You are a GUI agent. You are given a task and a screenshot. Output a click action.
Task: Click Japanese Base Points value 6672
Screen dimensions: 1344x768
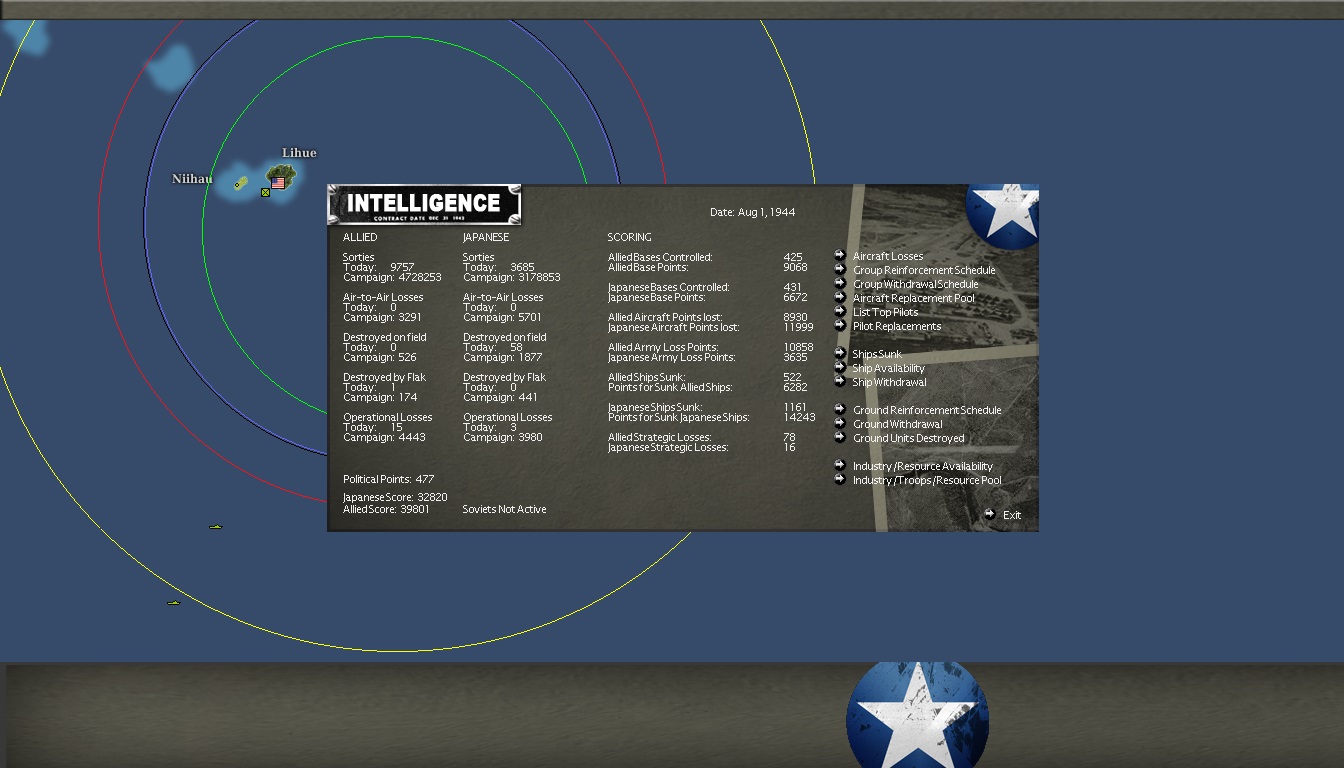(795, 297)
